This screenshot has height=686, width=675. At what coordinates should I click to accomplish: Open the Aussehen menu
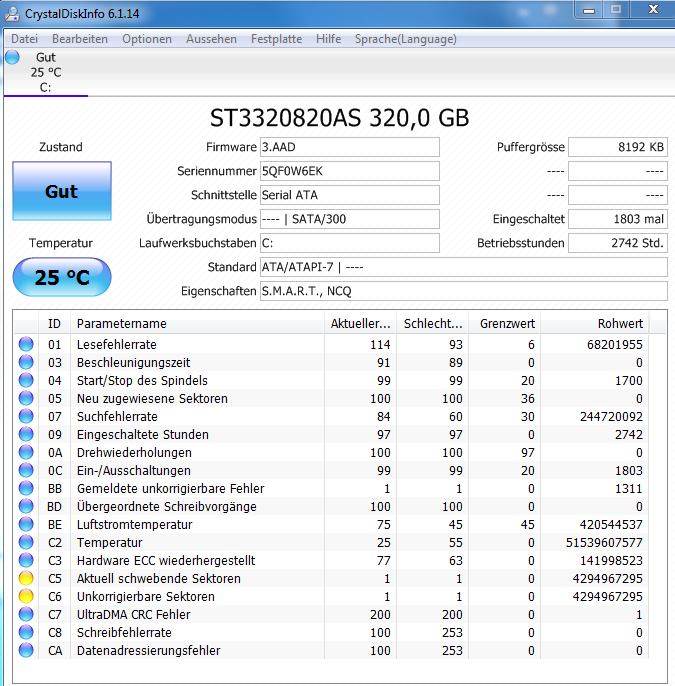211,39
